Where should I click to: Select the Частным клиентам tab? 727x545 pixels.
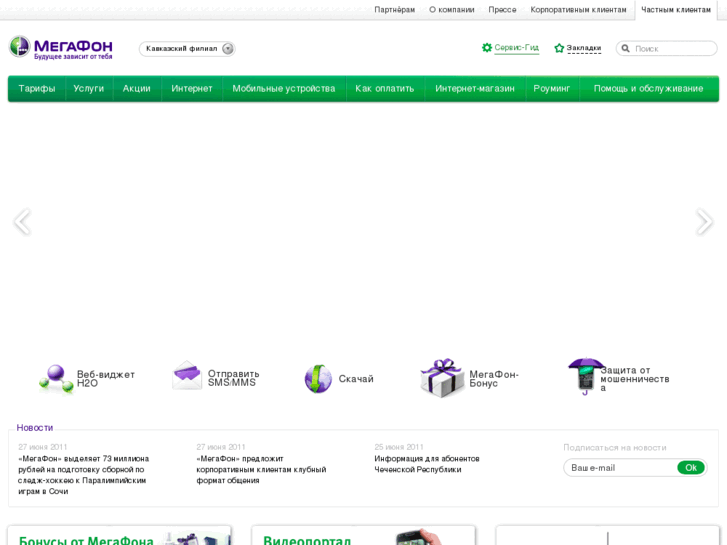(676, 10)
